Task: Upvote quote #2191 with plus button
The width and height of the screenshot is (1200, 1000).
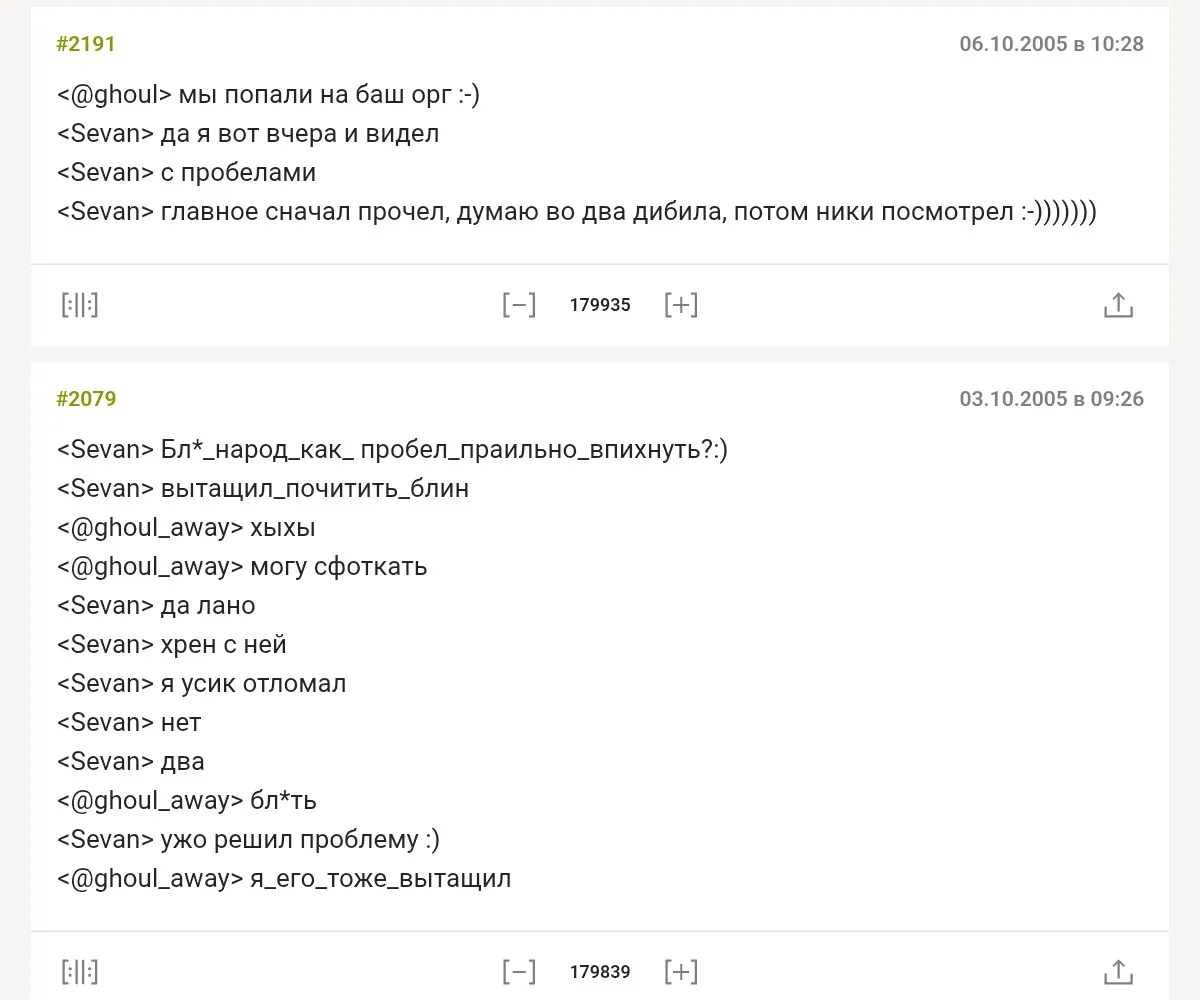Action: tap(681, 305)
